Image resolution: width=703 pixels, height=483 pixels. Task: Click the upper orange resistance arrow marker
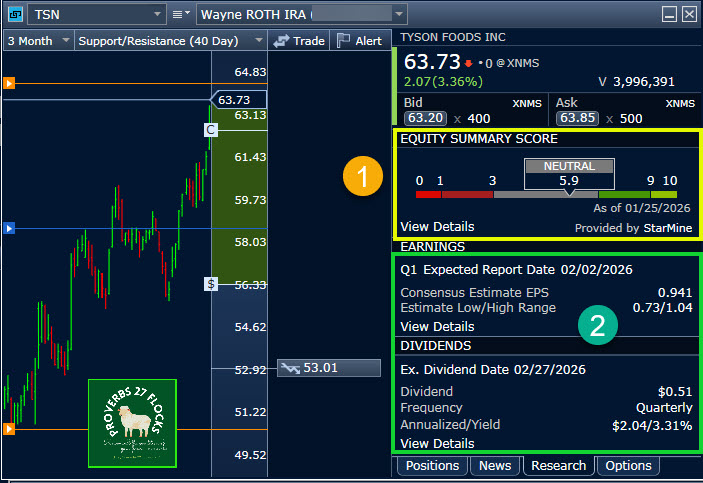(x=9, y=83)
